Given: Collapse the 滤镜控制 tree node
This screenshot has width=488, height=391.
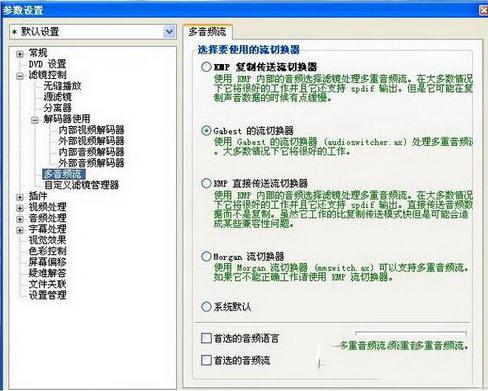Looking at the screenshot, I should click(20, 76).
